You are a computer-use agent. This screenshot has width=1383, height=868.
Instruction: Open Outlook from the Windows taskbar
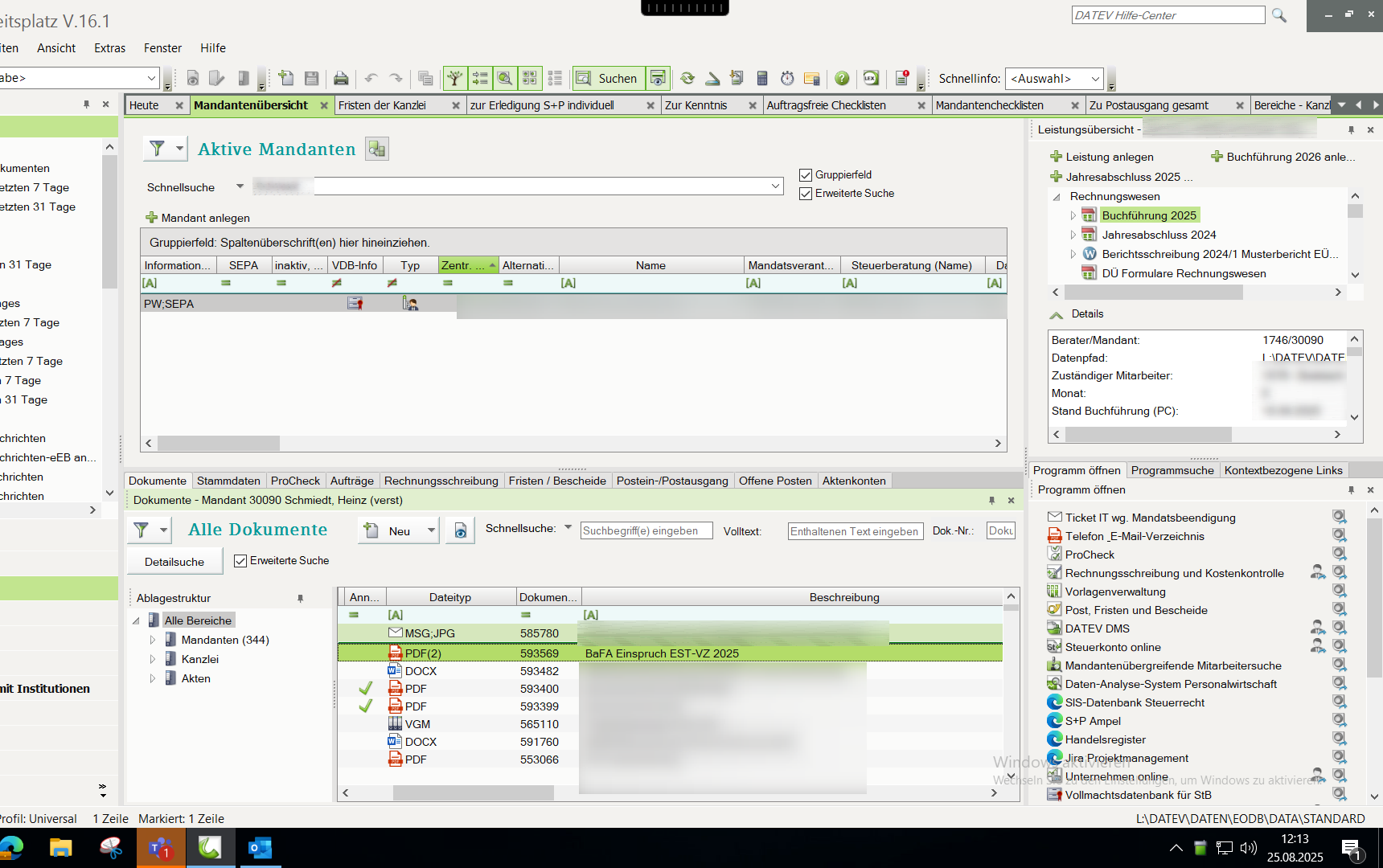tap(260, 848)
